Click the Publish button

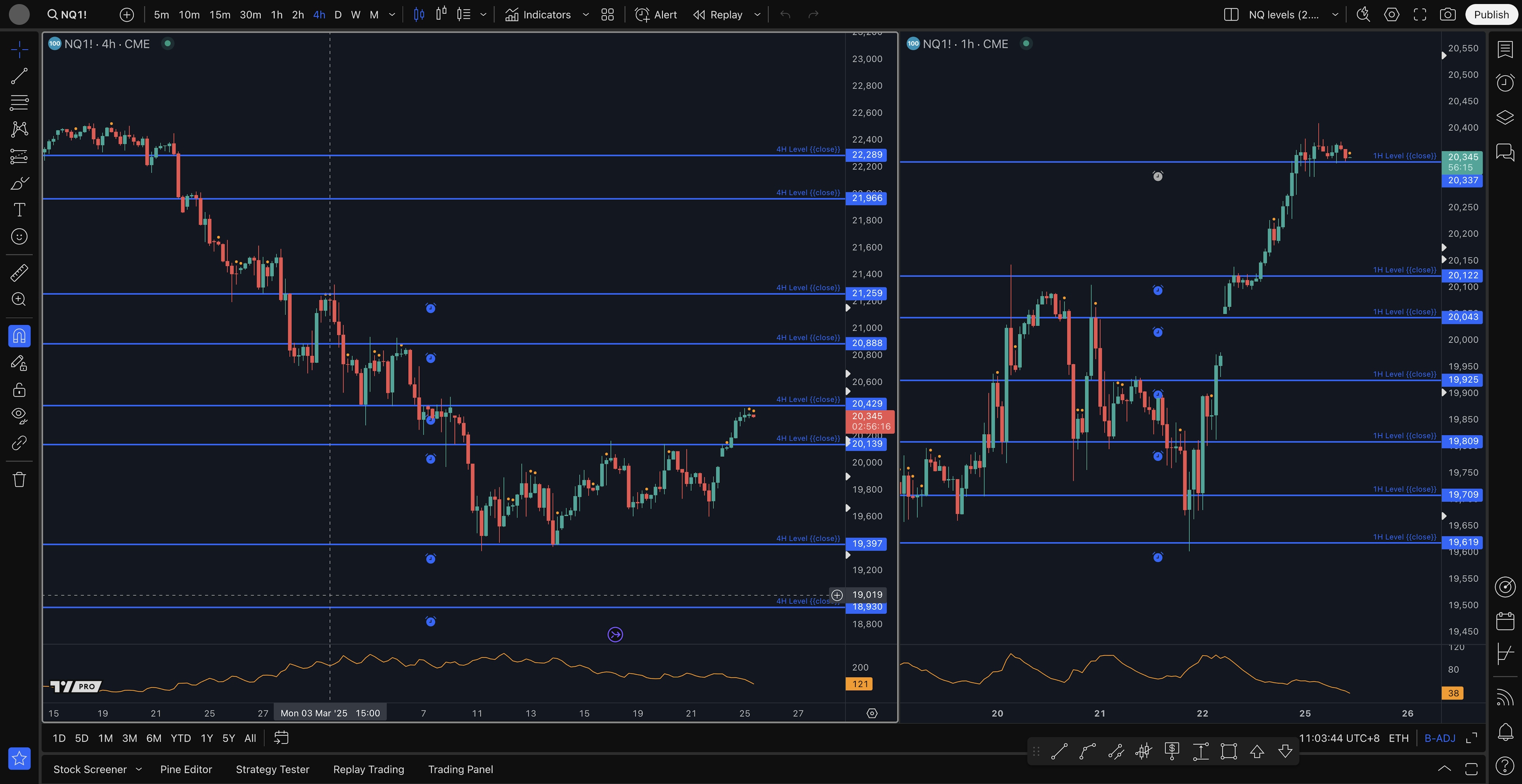pyautogui.click(x=1491, y=15)
